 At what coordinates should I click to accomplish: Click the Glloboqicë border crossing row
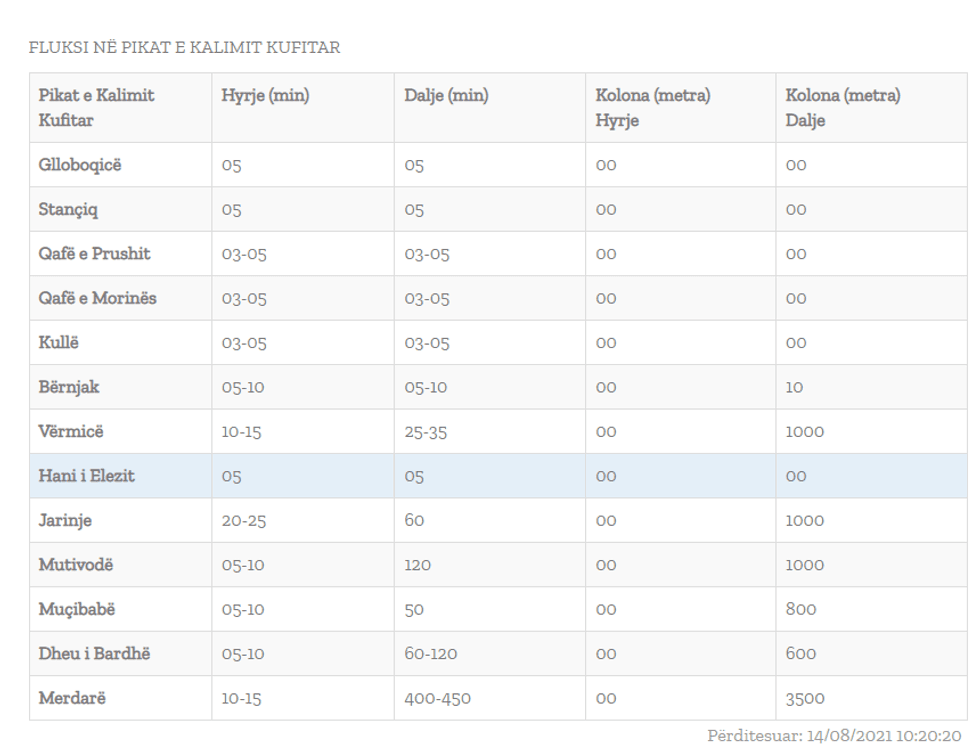[x=80, y=165]
